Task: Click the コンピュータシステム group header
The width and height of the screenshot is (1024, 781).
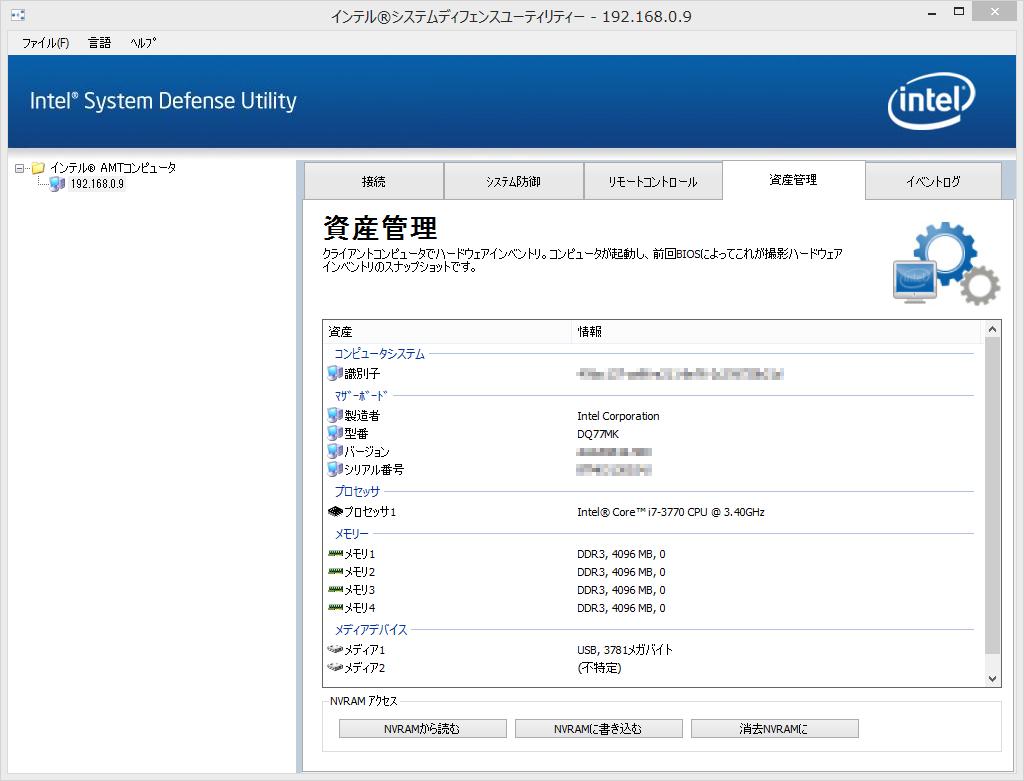Action: (379, 354)
